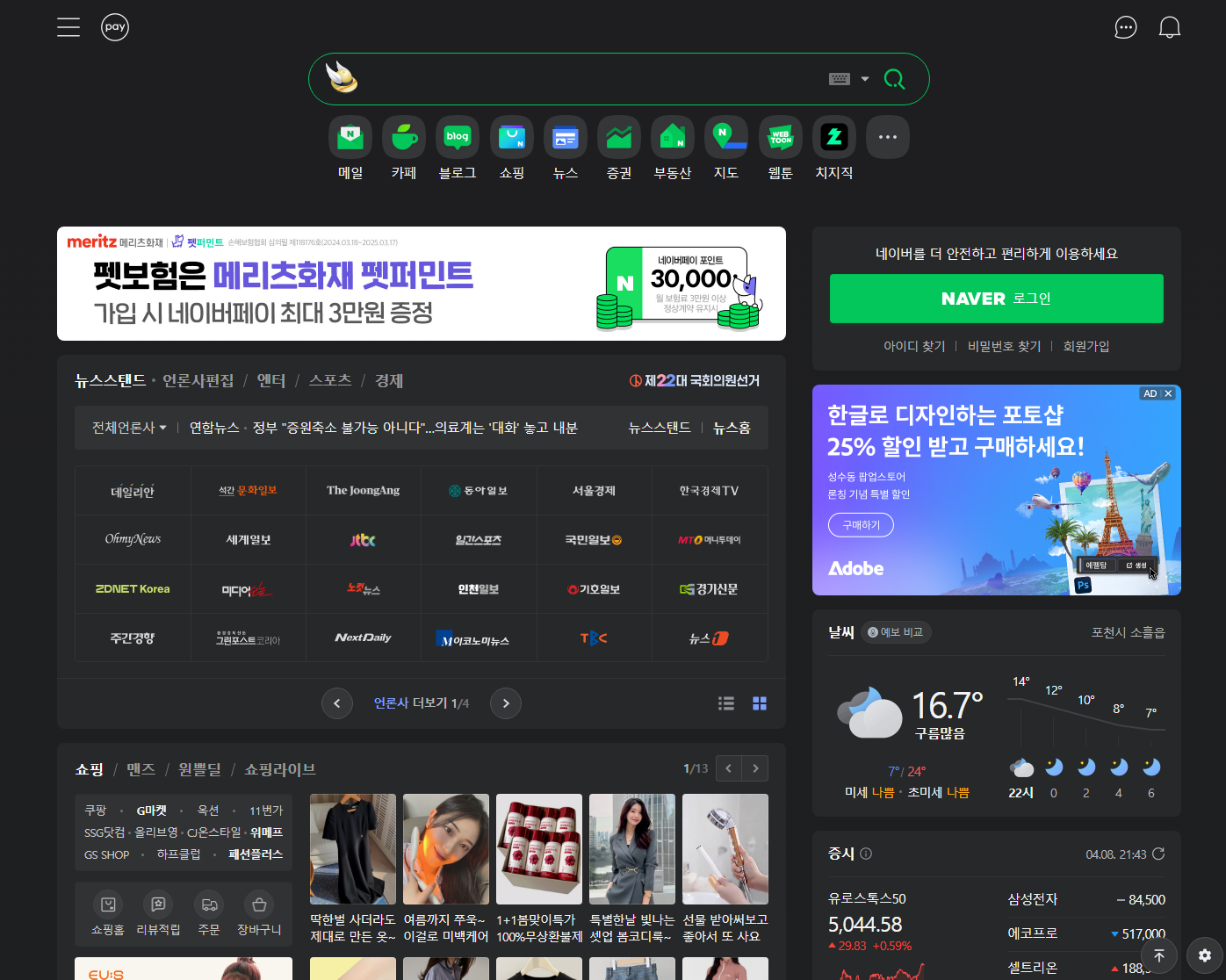The height and width of the screenshot is (980, 1226).
Task: Switch newsstand to grid view
Action: tap(760, 703)
